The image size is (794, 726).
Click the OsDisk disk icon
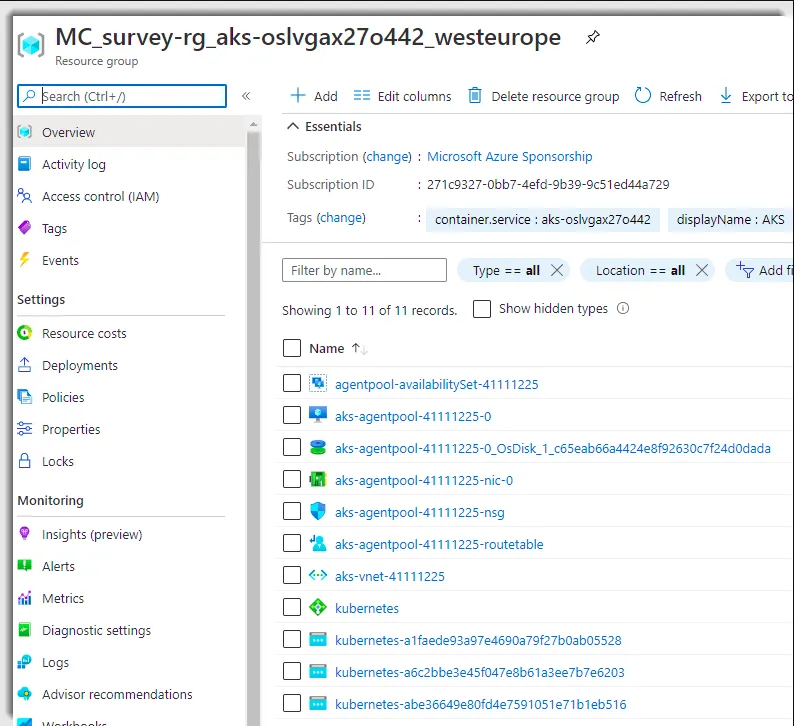(318, 447)
